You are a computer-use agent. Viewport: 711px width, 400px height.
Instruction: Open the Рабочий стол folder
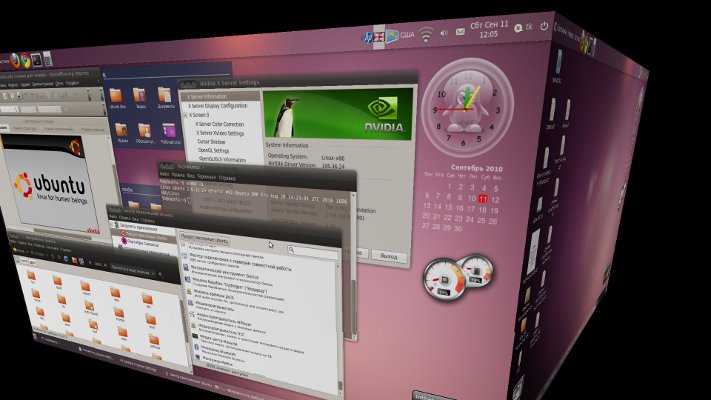[170, 133]
